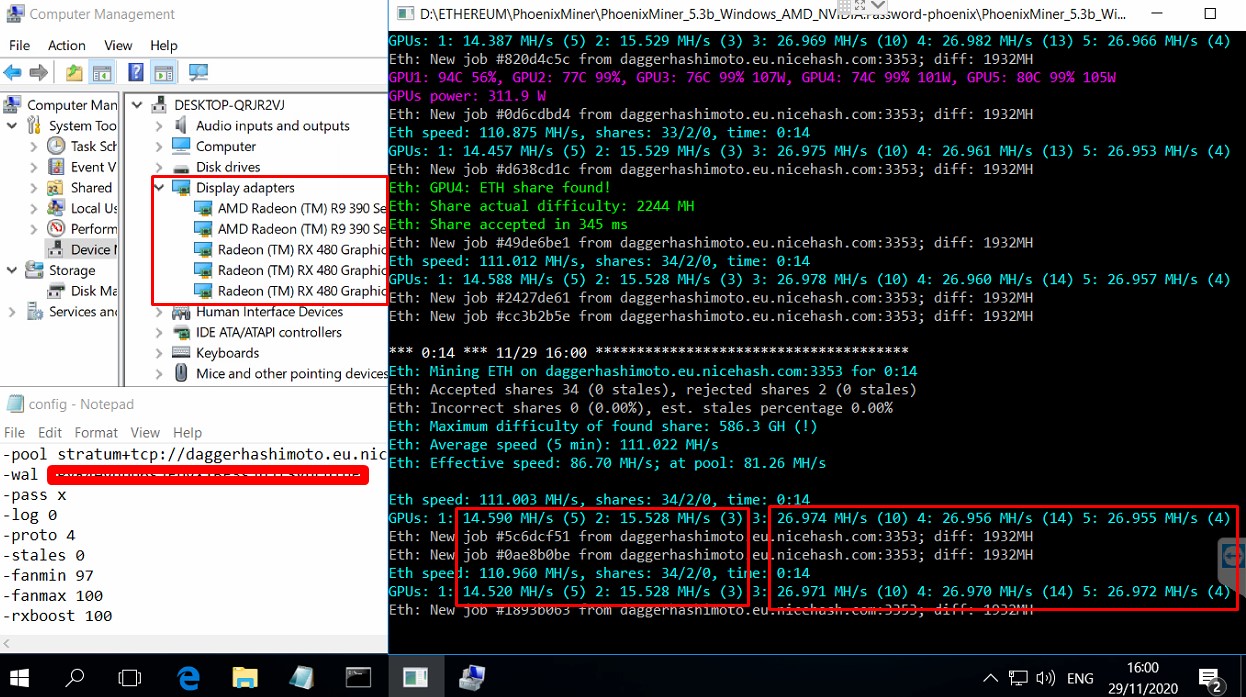Select the Task Scheduler clock icon

coord(56,146)
